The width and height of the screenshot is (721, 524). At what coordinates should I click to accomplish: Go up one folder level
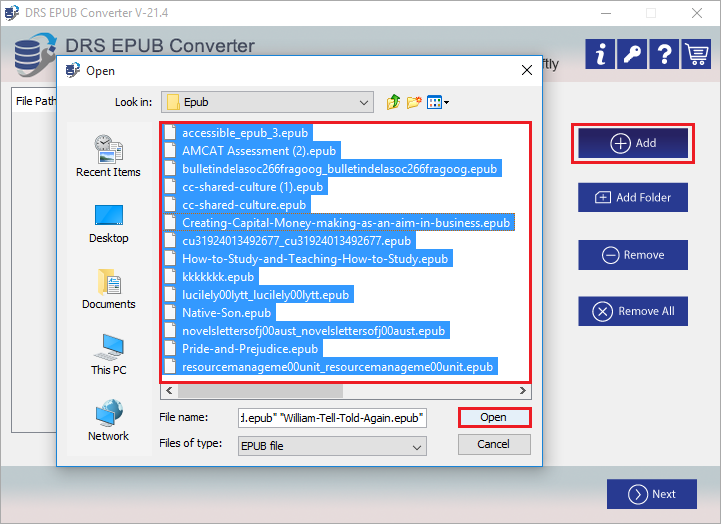(393, 102)
